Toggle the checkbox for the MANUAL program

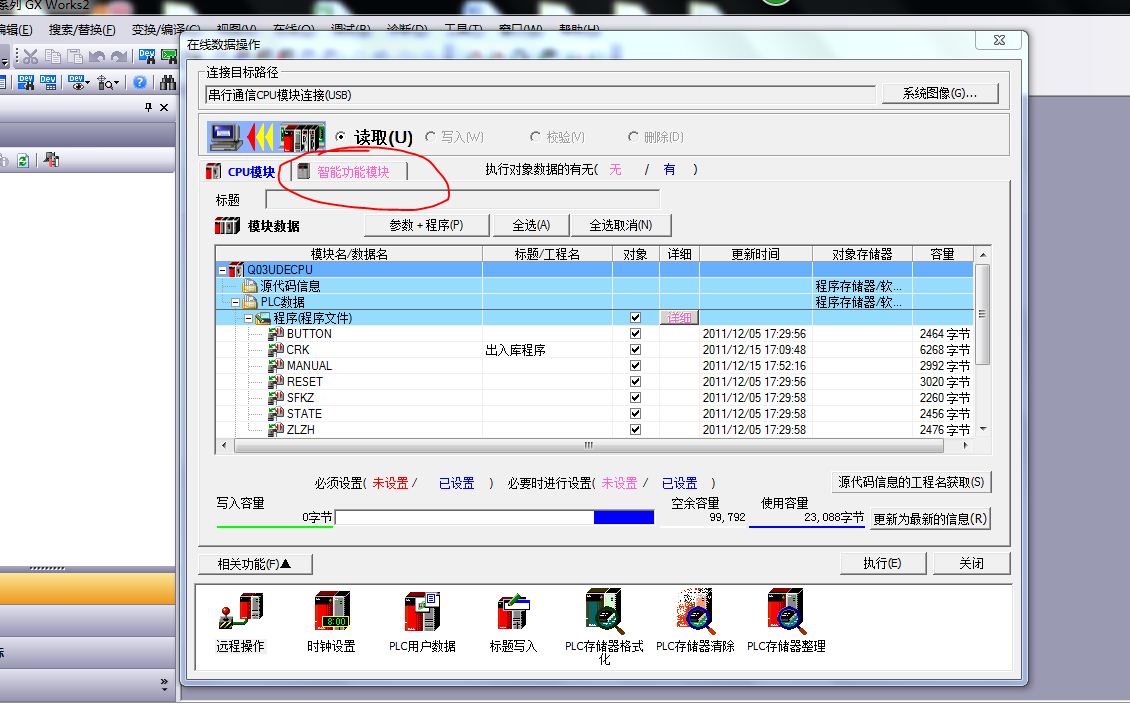point(635,366)
